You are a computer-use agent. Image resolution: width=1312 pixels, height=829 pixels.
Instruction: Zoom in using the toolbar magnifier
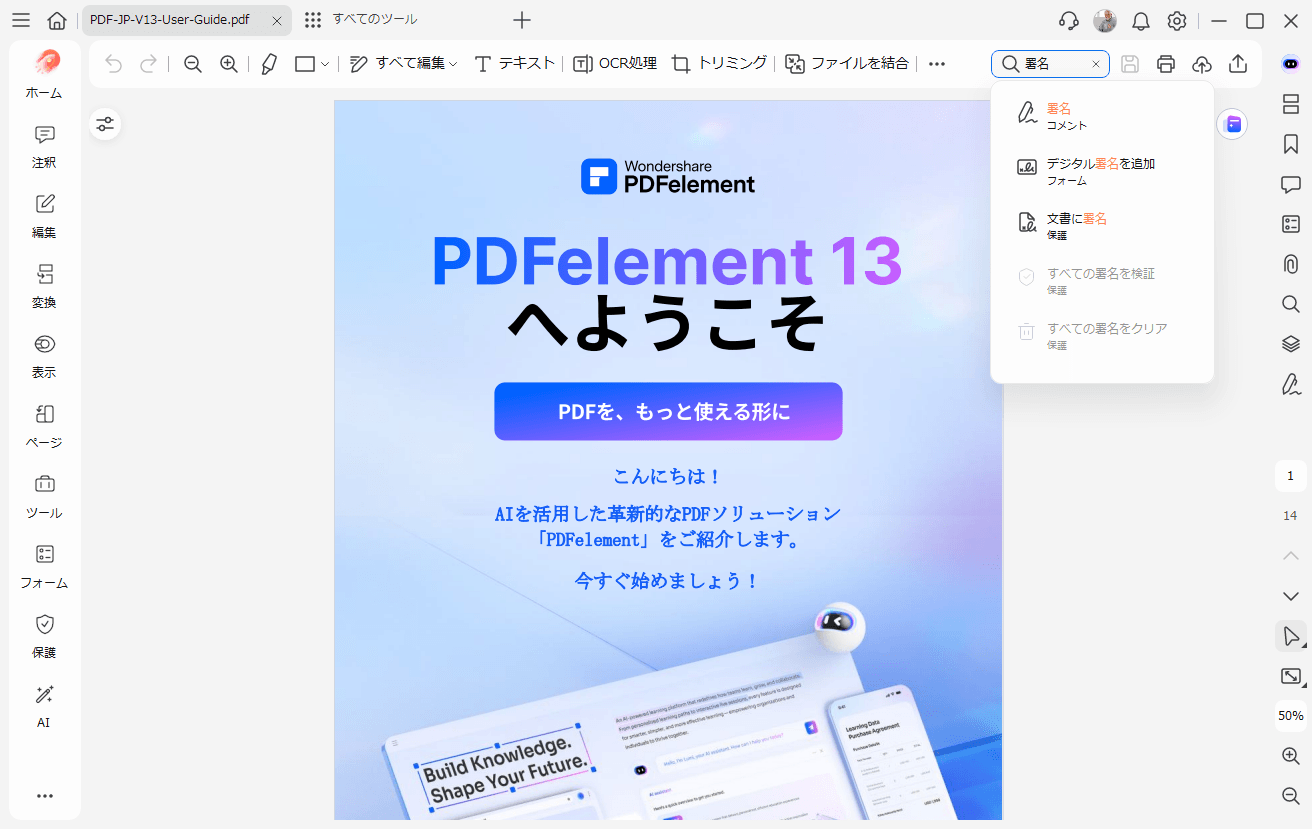pyautogui.click(x=229, y=64)
